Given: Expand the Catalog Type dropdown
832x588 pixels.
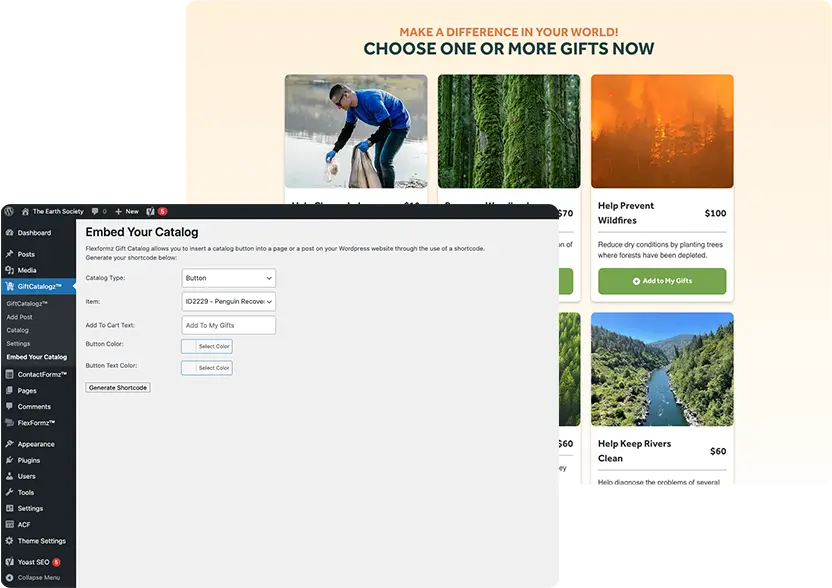Looking at the screenshot, I should pyautogui.click(x=228, y=278).
